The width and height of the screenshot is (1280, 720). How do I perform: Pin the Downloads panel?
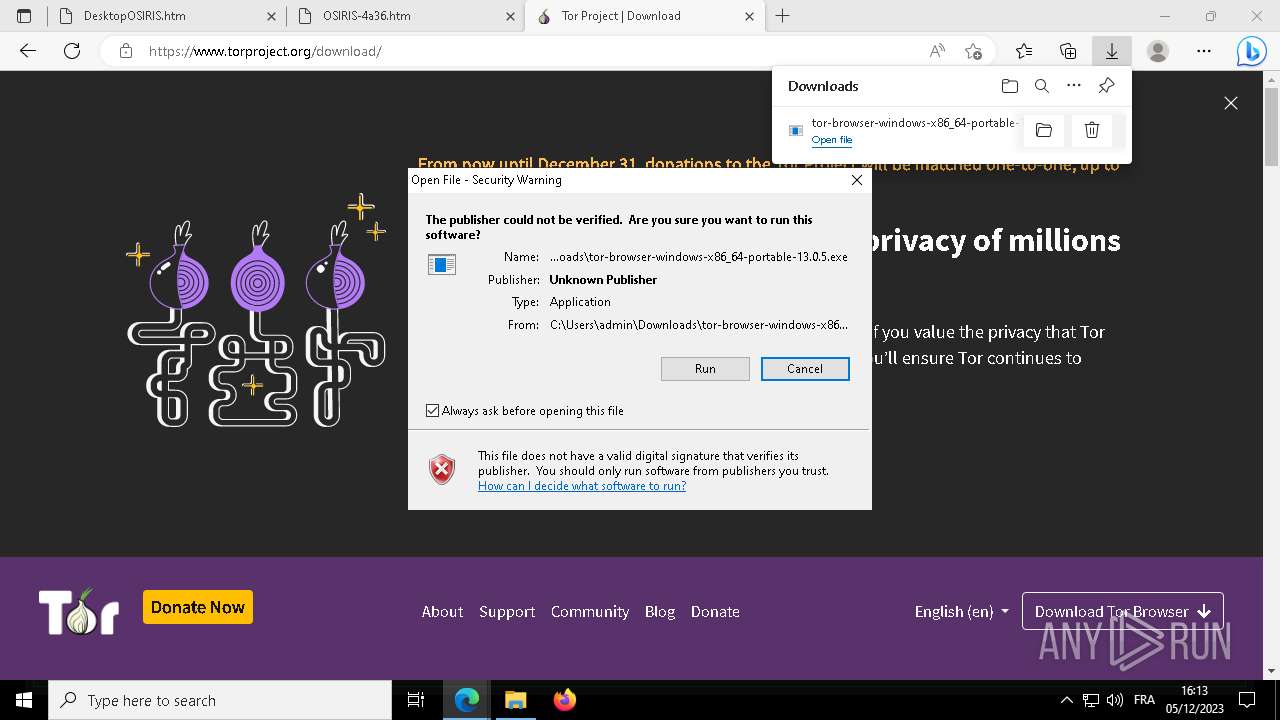[1106, 86]
